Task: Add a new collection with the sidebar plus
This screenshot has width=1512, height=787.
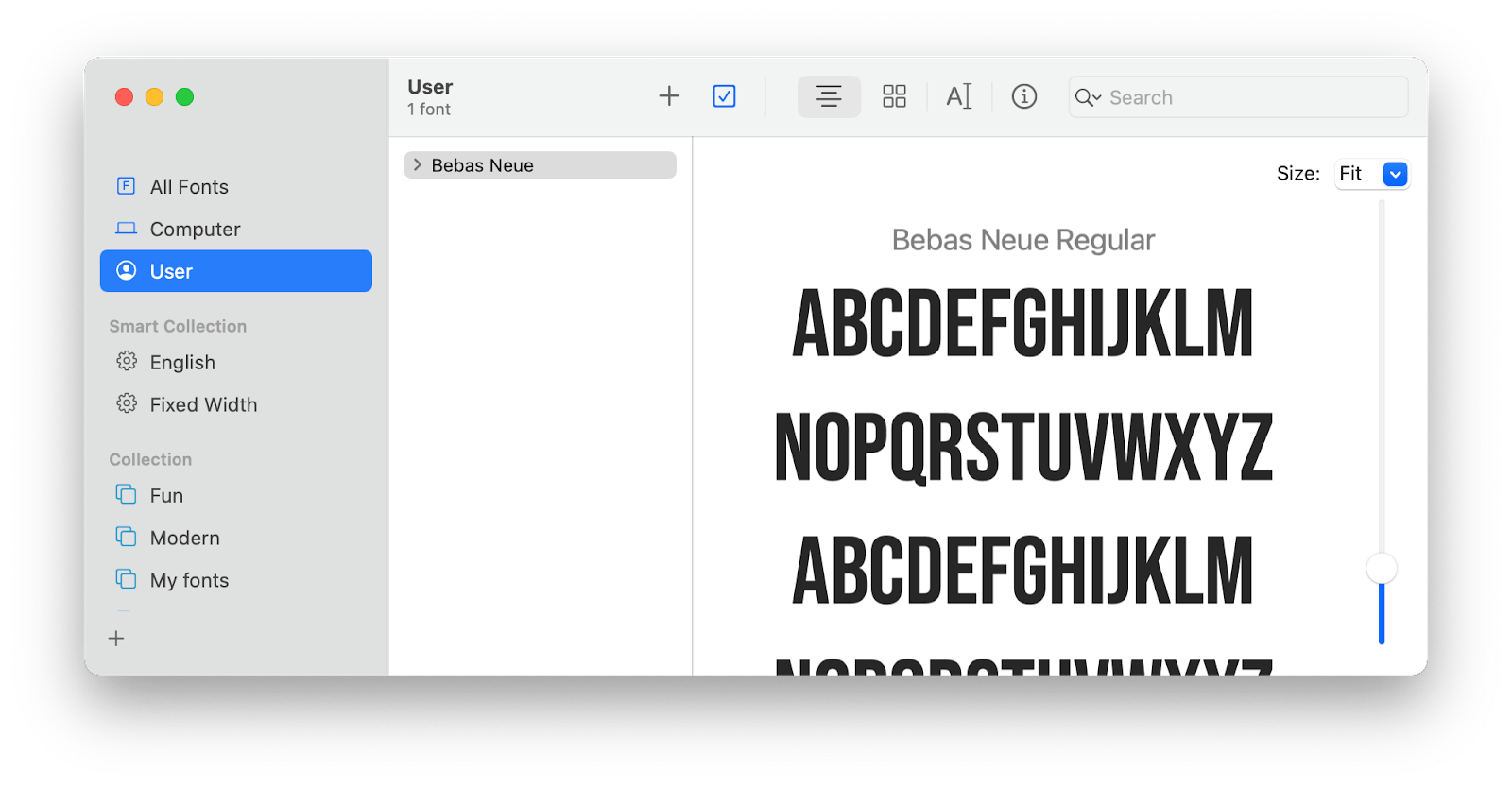Action: (116, 639)
